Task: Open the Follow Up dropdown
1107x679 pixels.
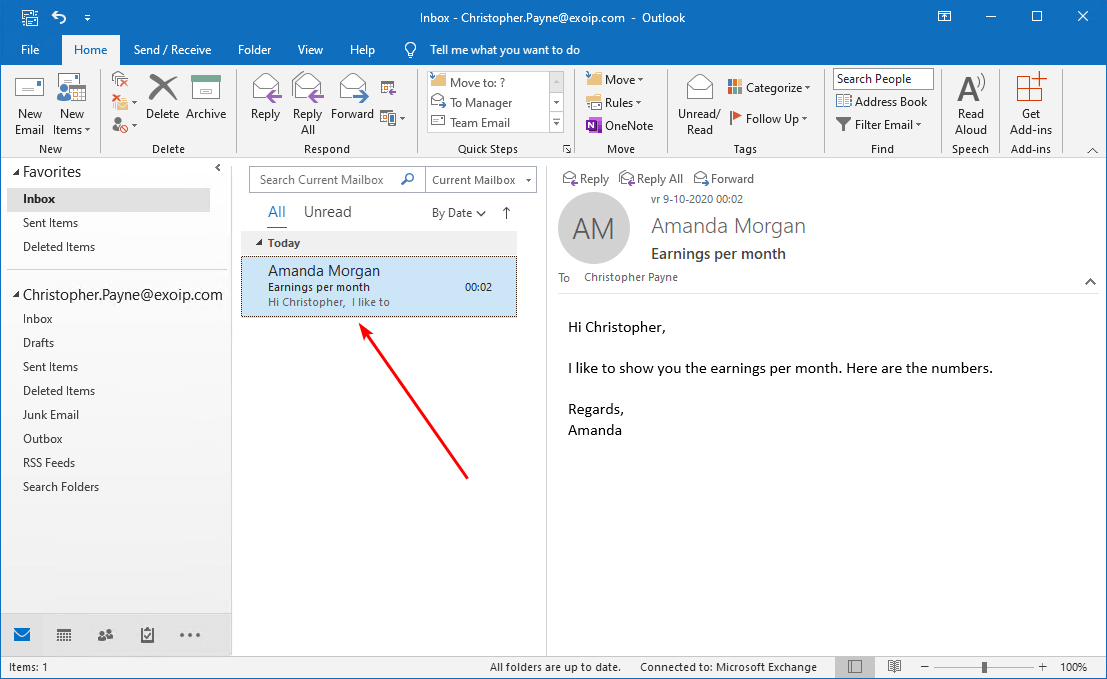Action: pyautogui.click(x=769, y=118)
